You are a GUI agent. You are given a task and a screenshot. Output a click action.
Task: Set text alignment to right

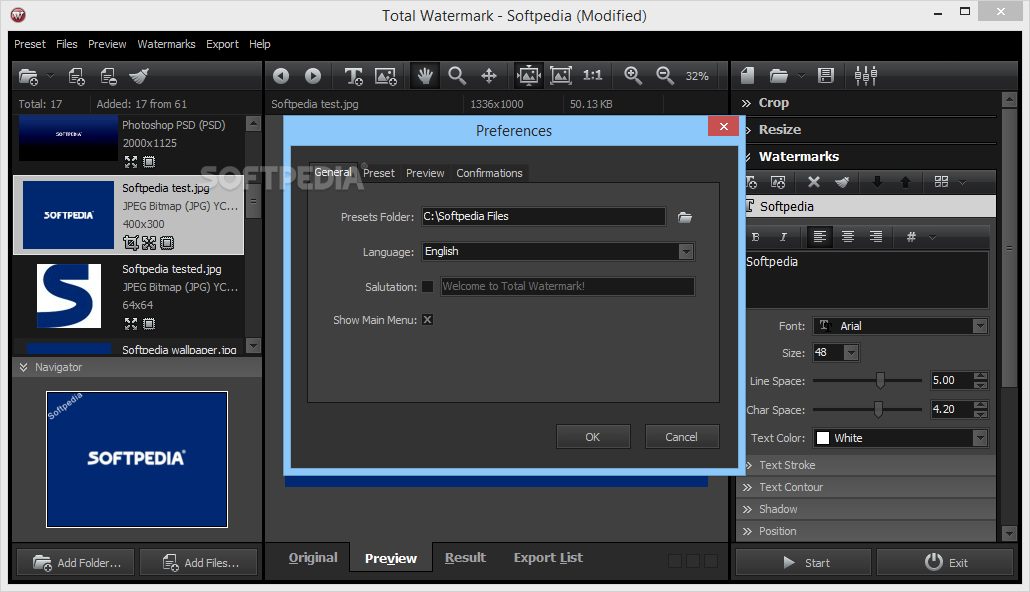pos(876,237)
